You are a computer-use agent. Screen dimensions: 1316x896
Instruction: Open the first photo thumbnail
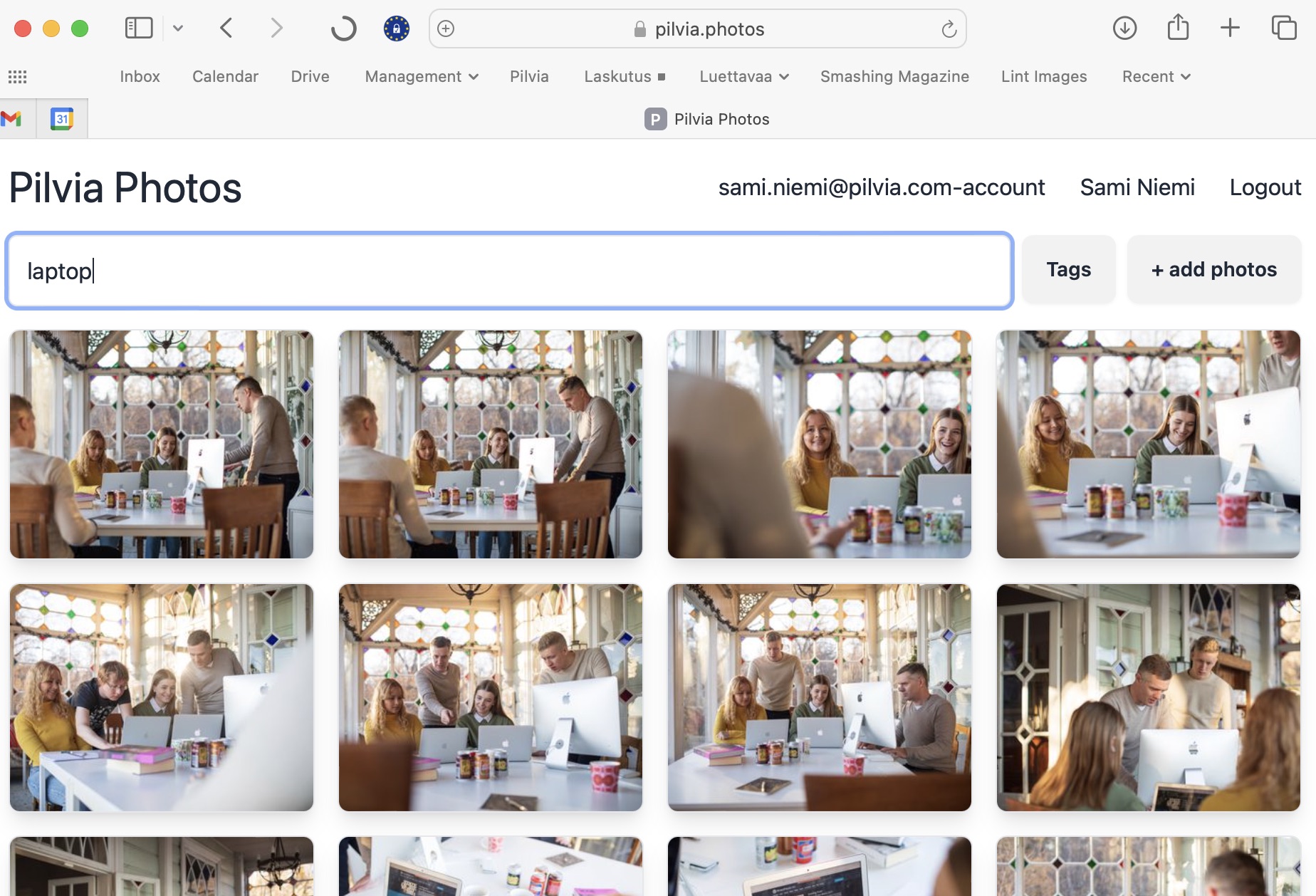162,444
